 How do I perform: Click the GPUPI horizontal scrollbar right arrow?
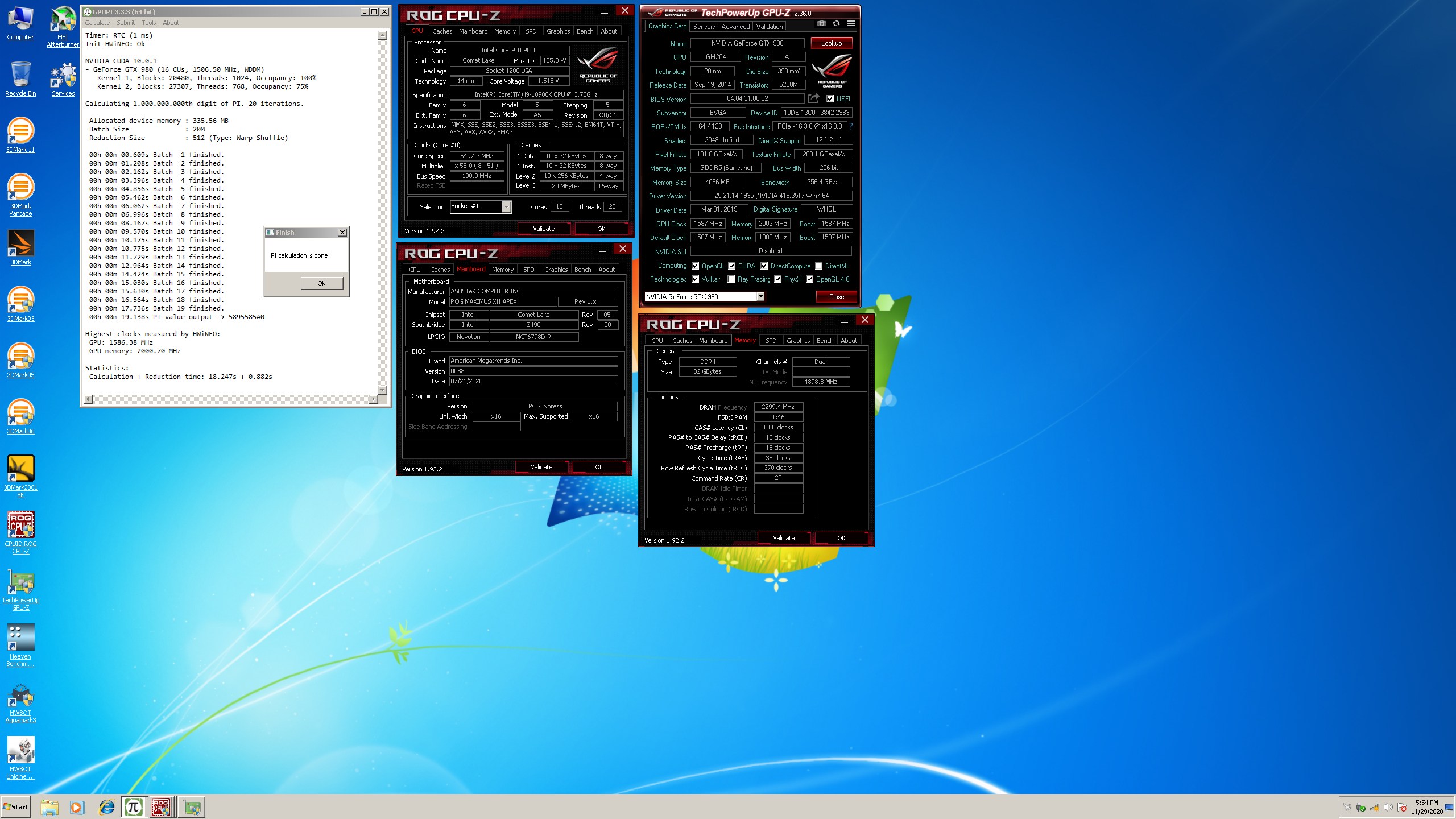[x=374, y=399]
